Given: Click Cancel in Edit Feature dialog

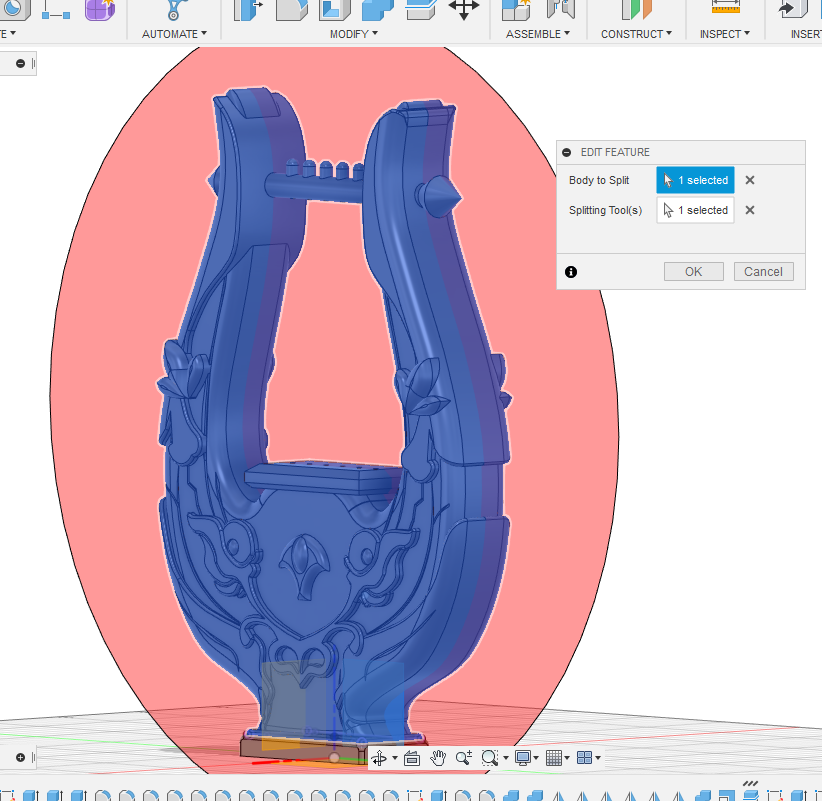Looking at the screenshot, I should pyautogui.click(x=763, y=272).
